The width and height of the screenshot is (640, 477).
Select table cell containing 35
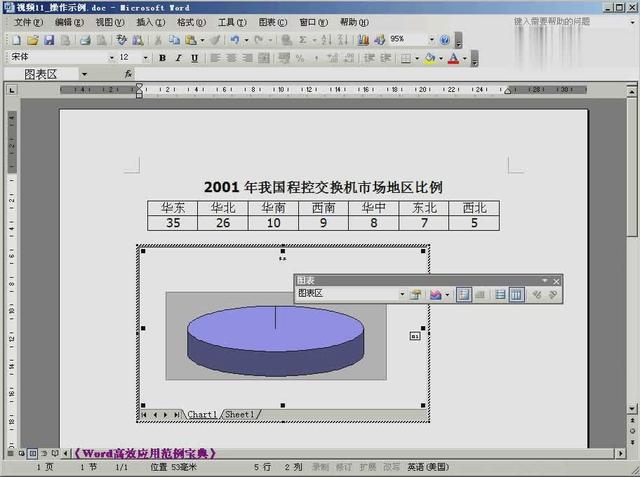[x=173, y=223]
